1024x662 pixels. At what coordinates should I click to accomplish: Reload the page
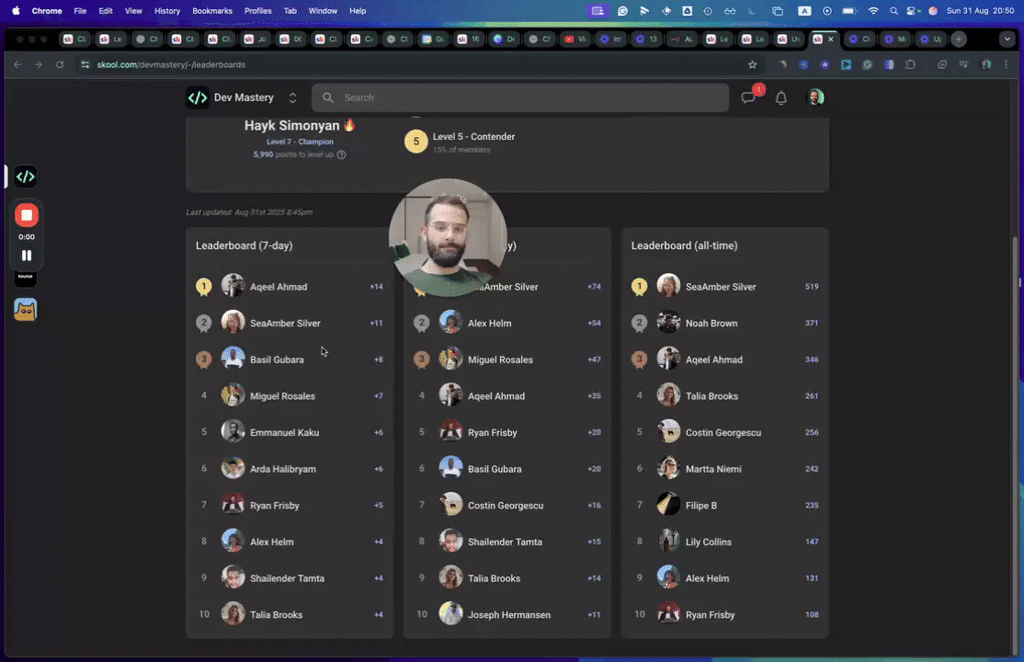(59, 65)
